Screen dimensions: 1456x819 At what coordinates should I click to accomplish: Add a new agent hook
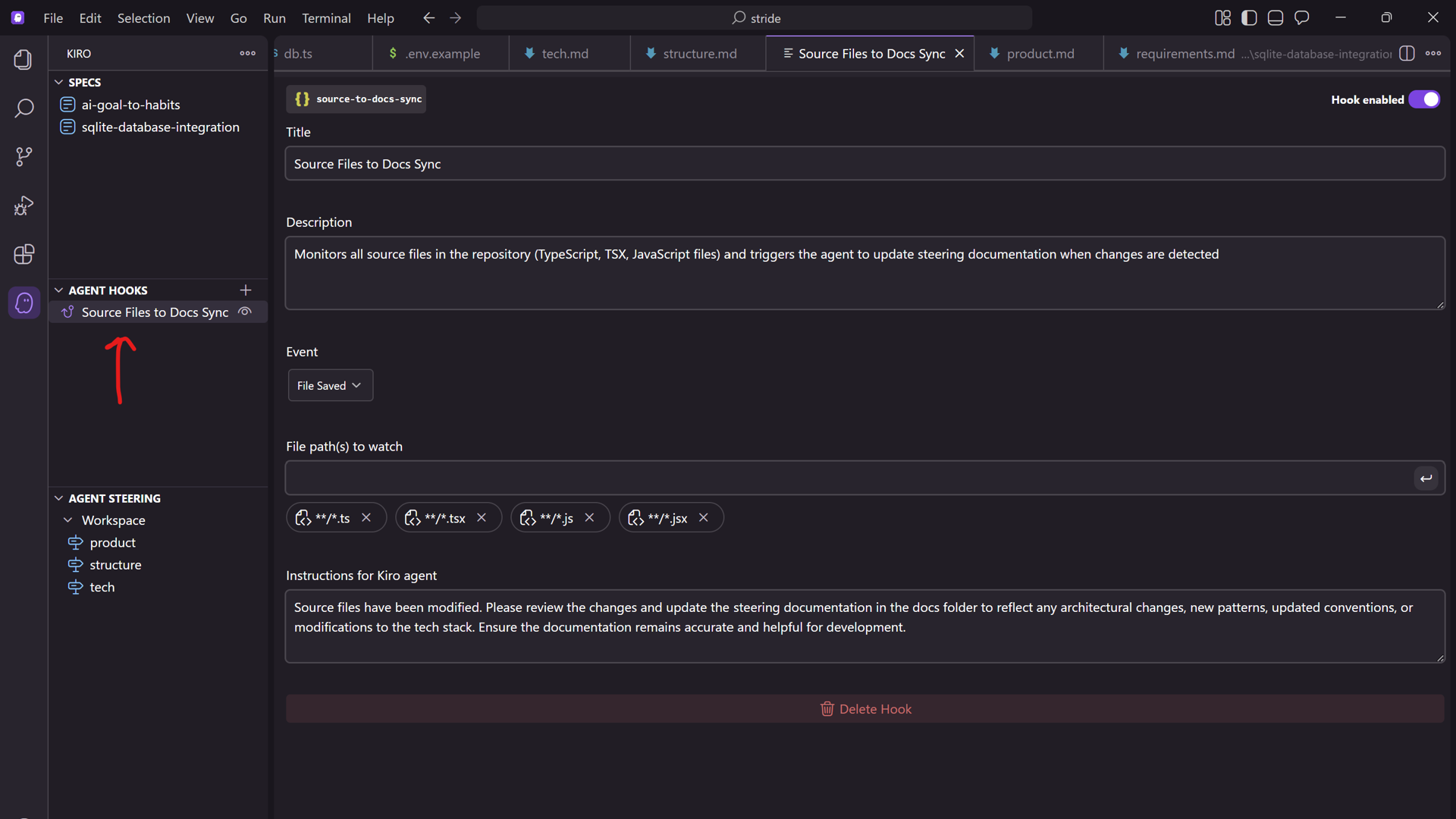point(246,290)
